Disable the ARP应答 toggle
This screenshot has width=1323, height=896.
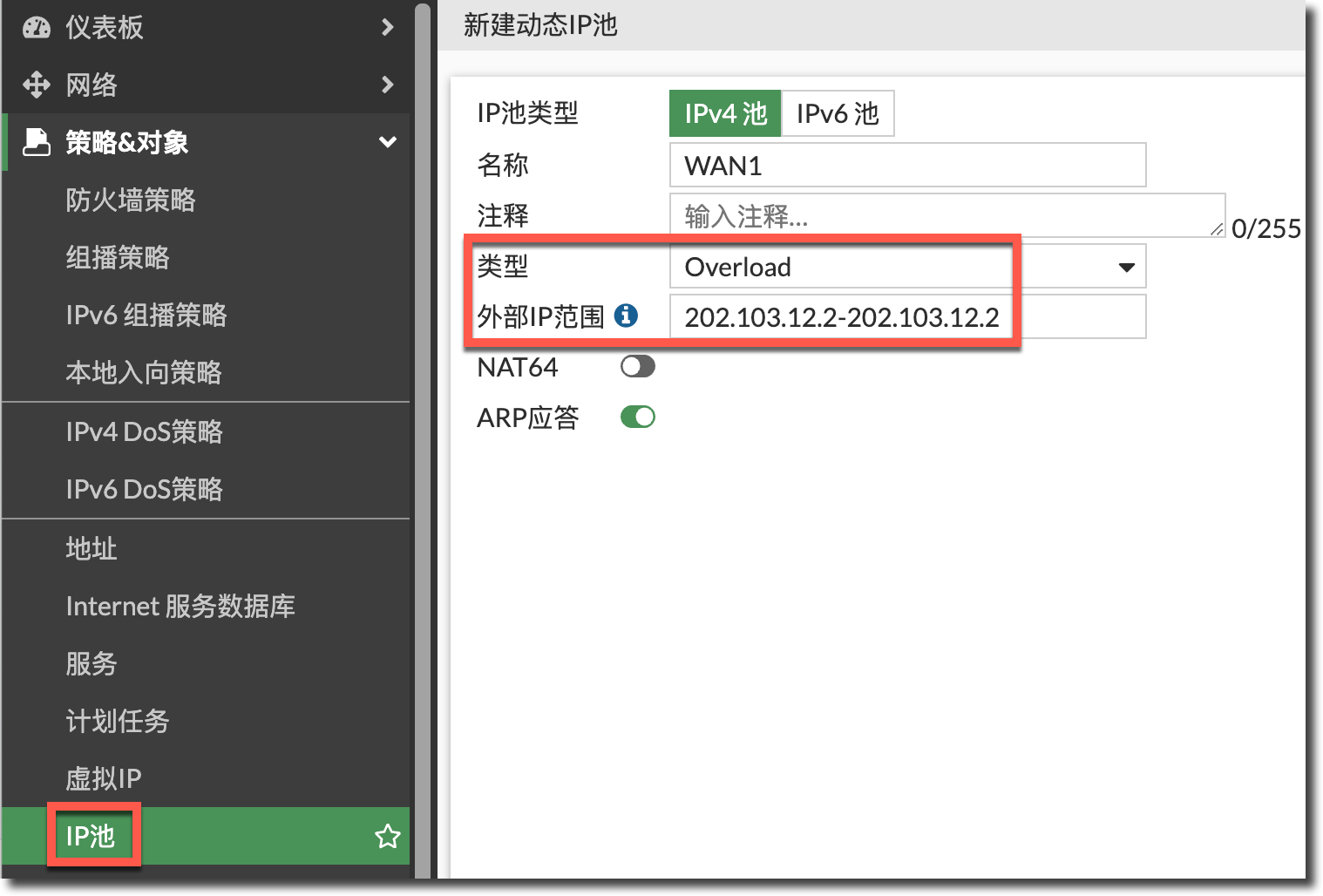point(637,417)
